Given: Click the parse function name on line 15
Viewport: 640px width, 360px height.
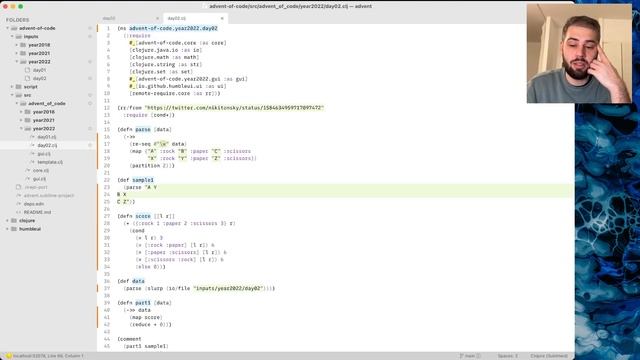Looking at the screenshot, I should point(143,129).
